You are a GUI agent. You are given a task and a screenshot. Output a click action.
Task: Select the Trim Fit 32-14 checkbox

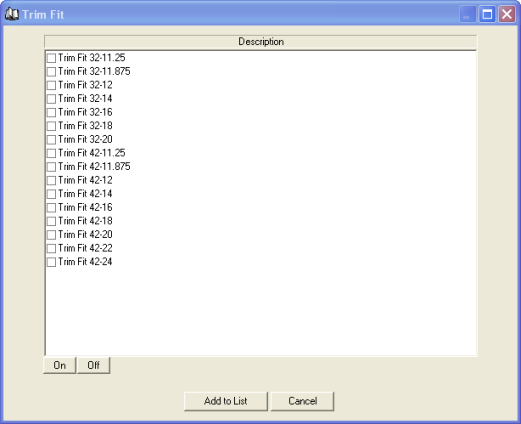click(x=51, y=99)
